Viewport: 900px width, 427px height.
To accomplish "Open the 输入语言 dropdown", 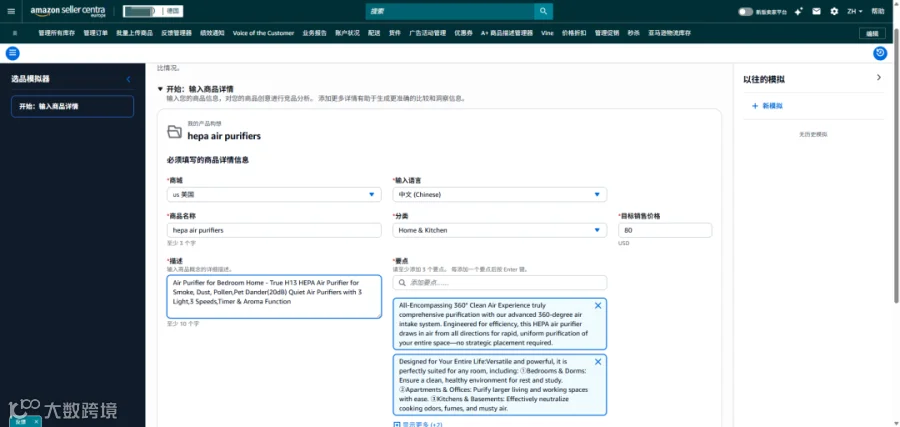I will [499, 195].
